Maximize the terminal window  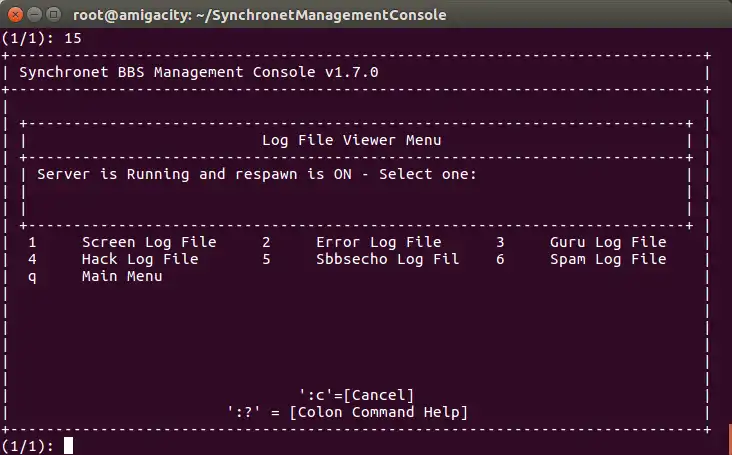coord(53,15)
